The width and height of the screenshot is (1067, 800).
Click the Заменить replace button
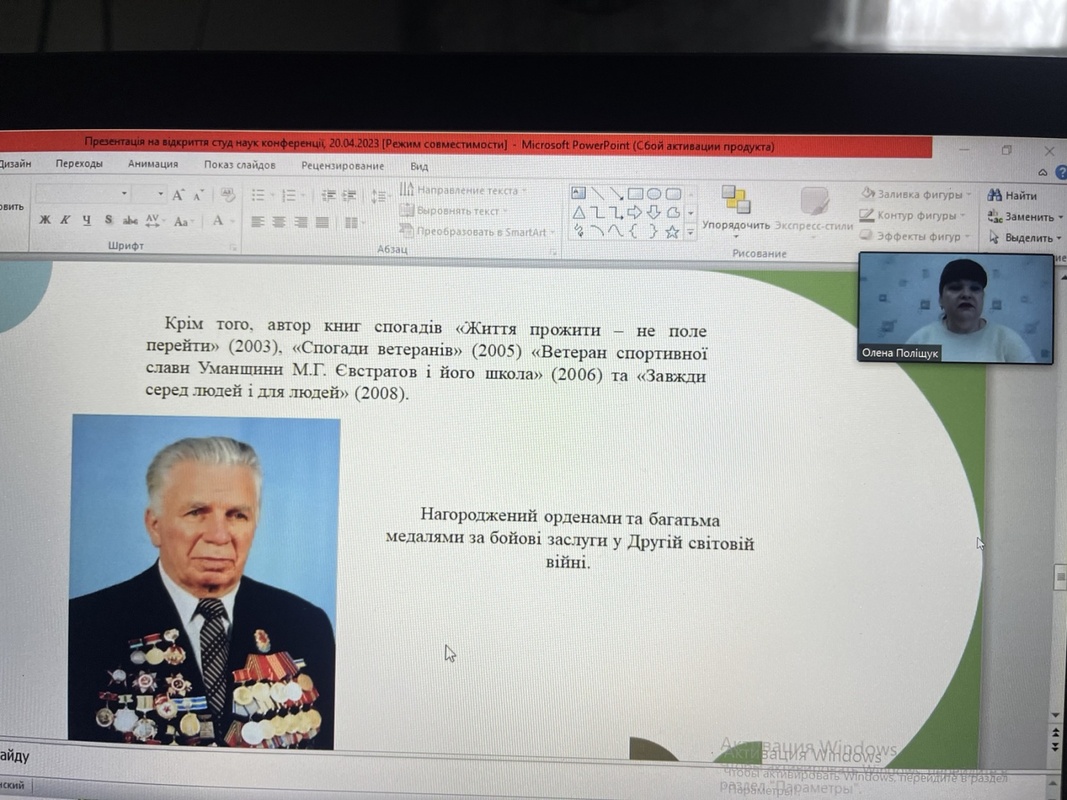pyautogui.click(x=1025, y=216)
